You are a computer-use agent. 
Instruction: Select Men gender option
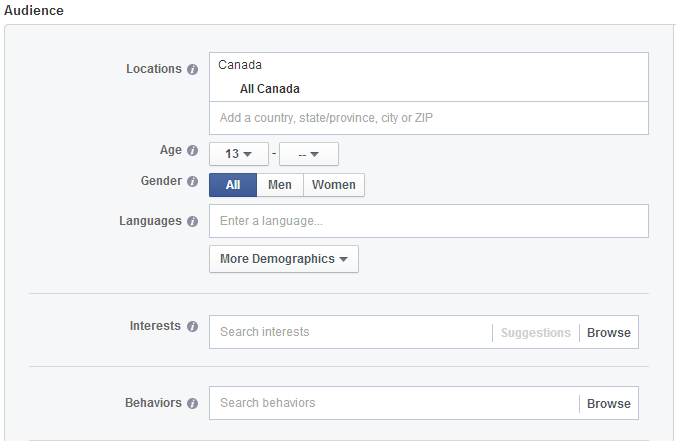[x=280, y=185]
